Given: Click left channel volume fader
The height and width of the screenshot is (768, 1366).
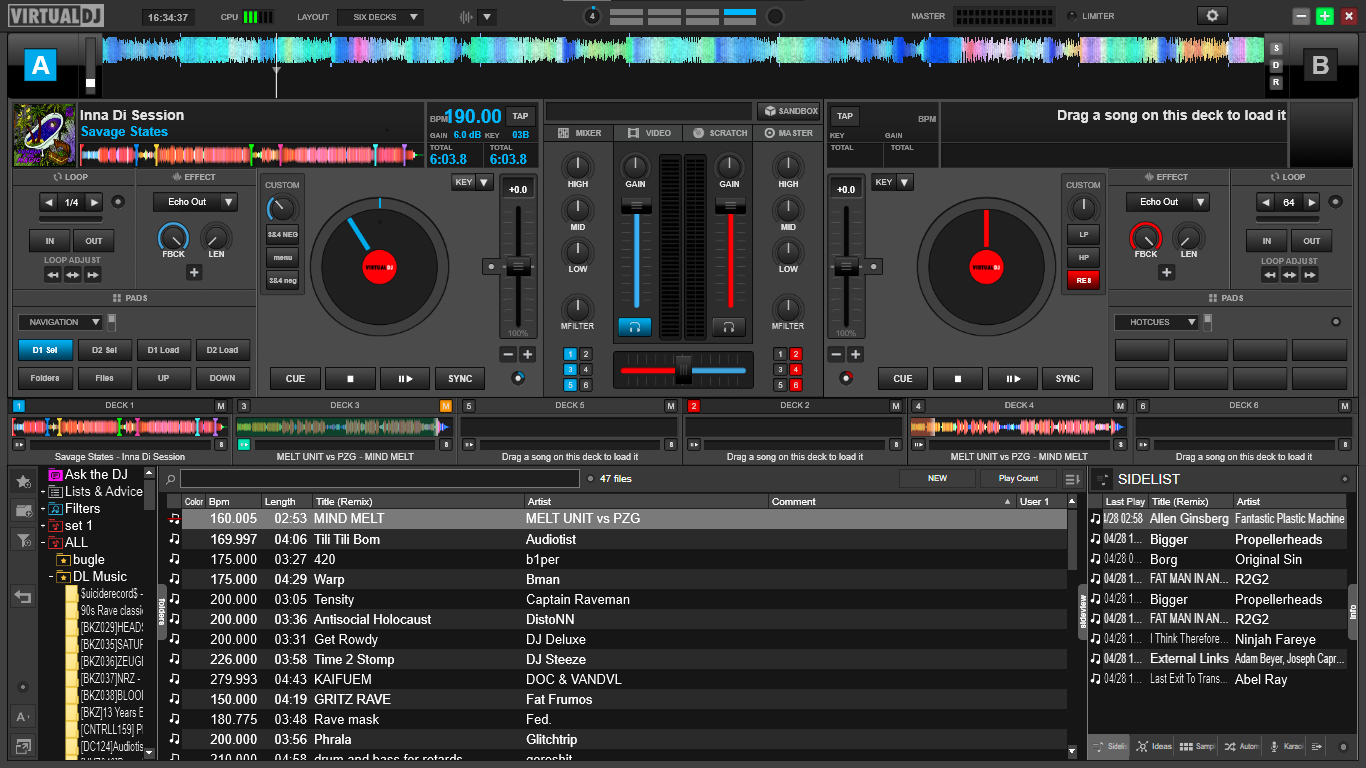Looking at the screenshot, I should click(x=636, y=205).
